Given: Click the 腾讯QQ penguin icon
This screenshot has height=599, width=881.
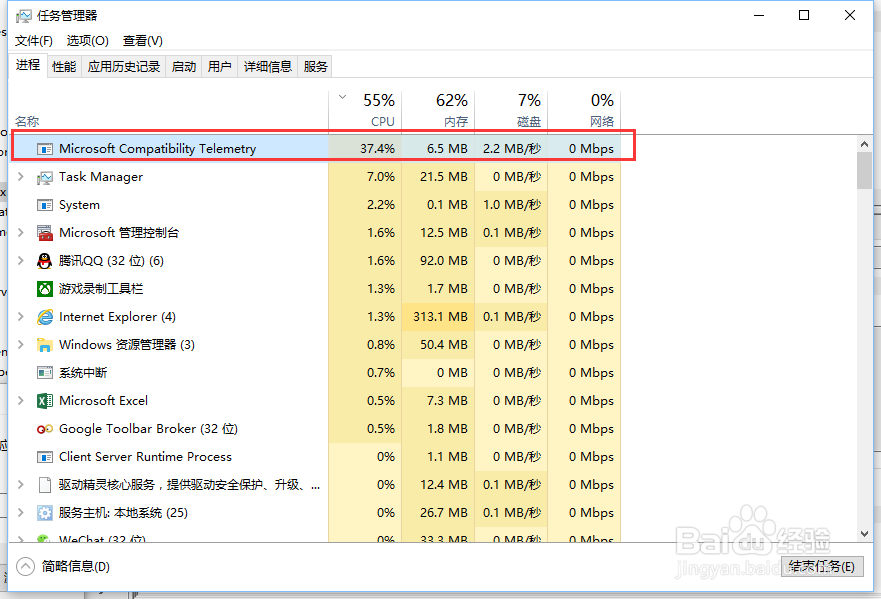Looking at the screenshot, I should (x=45, y=261).
